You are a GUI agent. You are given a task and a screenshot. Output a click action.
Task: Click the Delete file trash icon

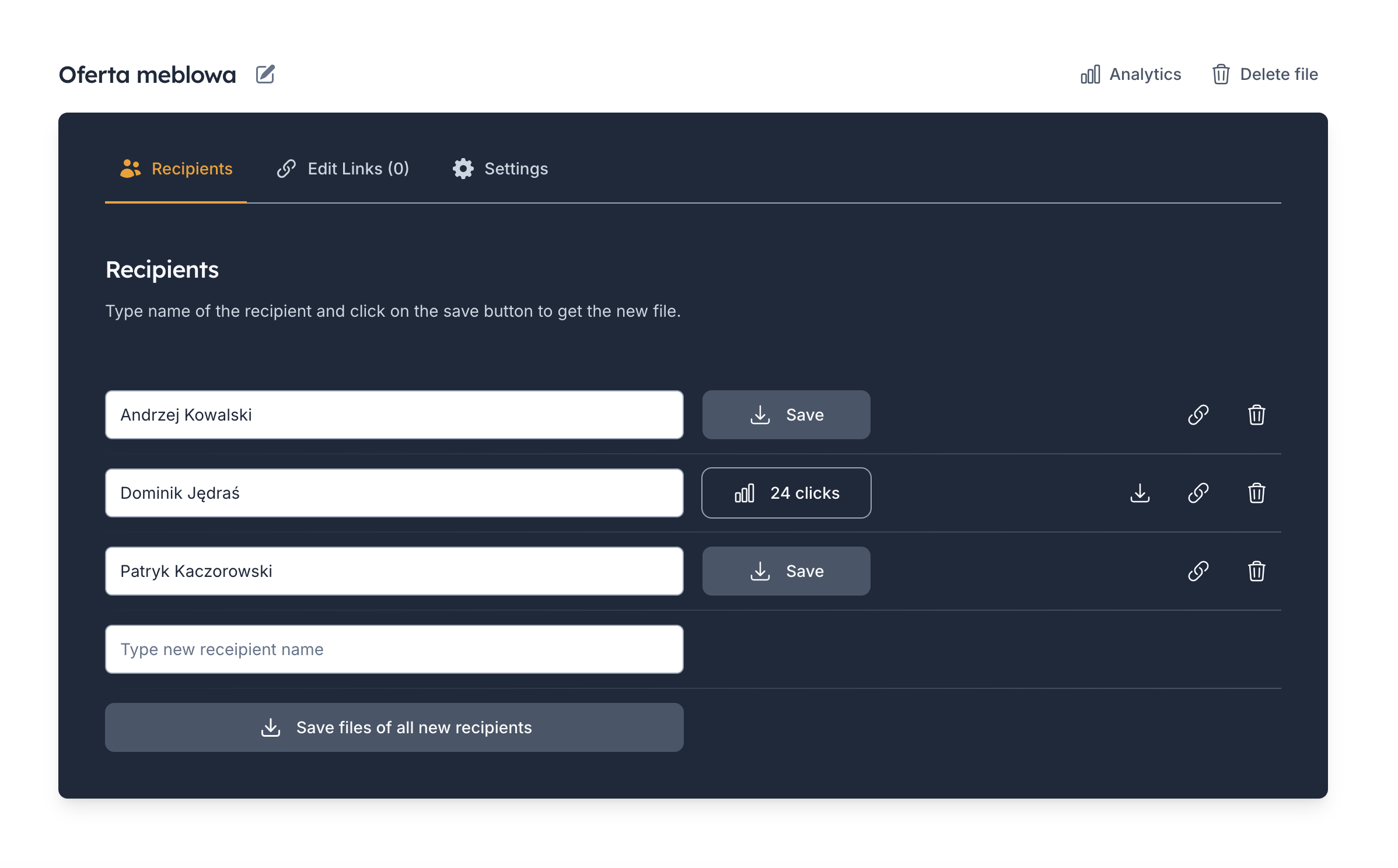tap(1221, 75)
